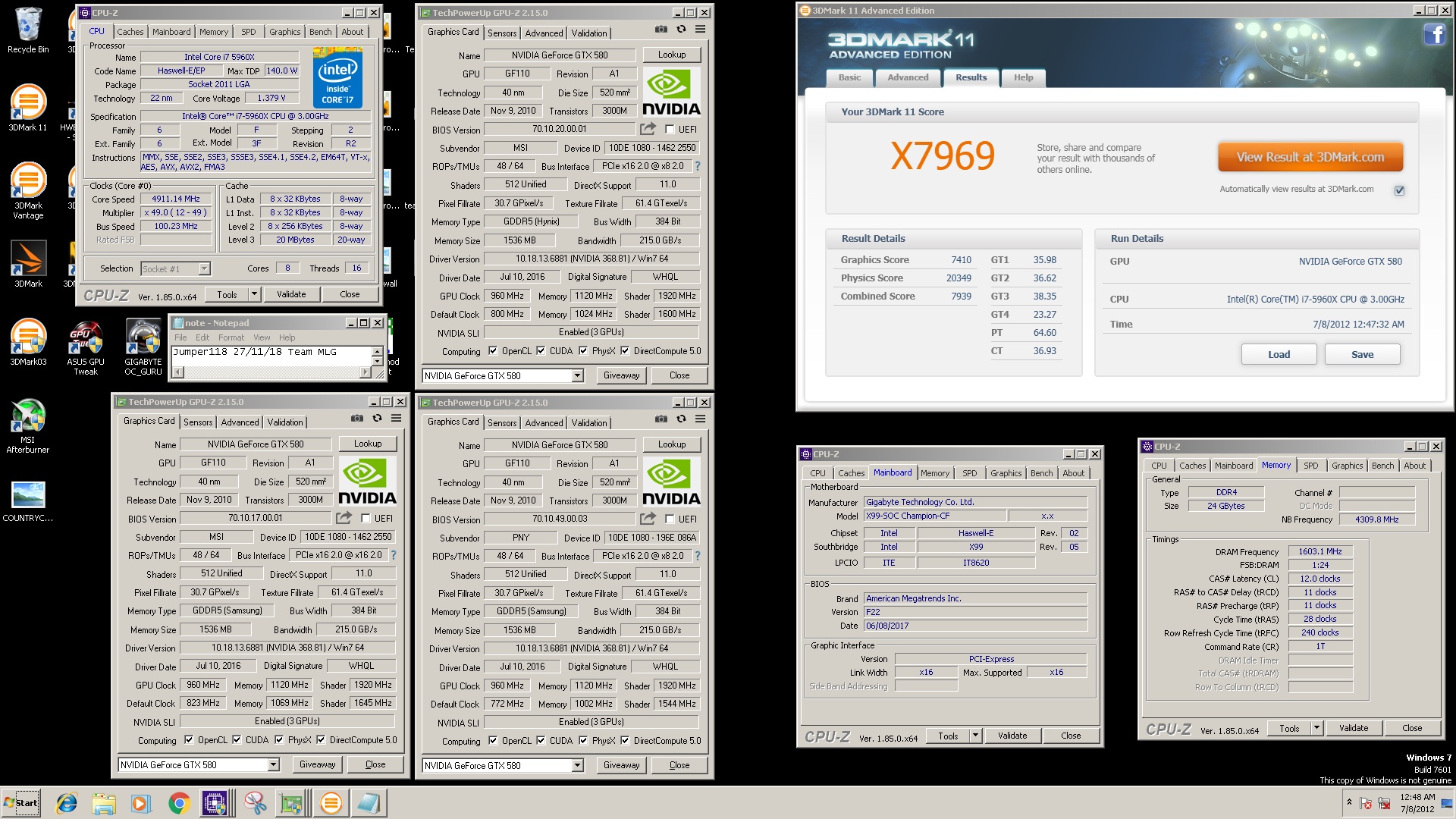This screenshot has height=819, width=1456.
Task: Toggle the PhysX checkbox in the bottom-left GPU-Z window
Action: pos(279,740)
